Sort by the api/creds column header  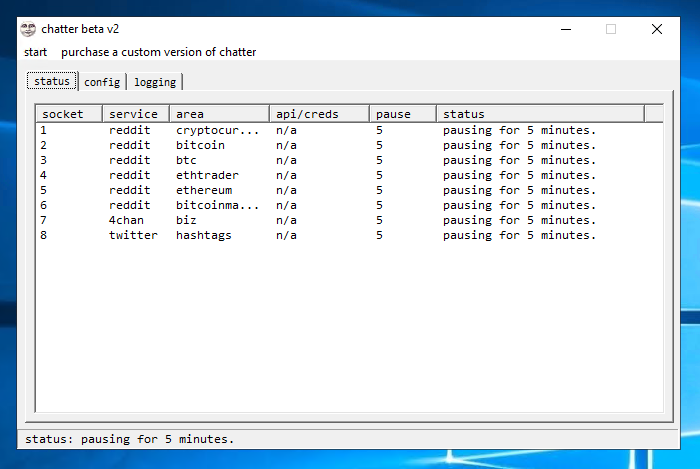point(319,114)
